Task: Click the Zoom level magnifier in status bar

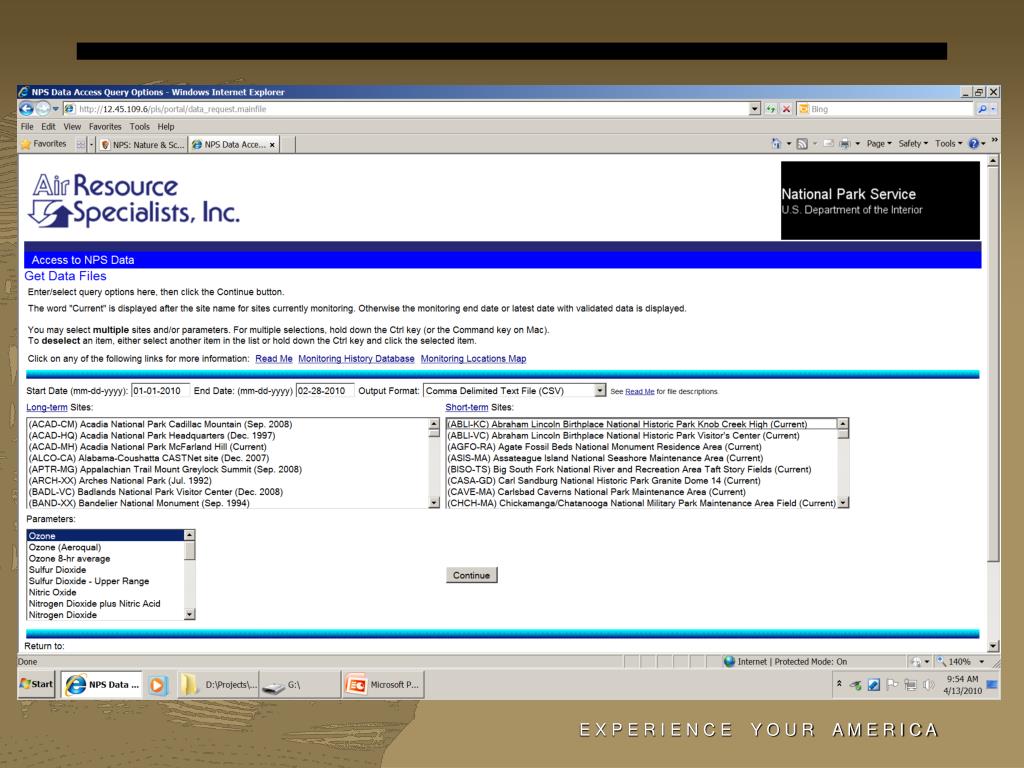Action: click(x=941, y=662)
